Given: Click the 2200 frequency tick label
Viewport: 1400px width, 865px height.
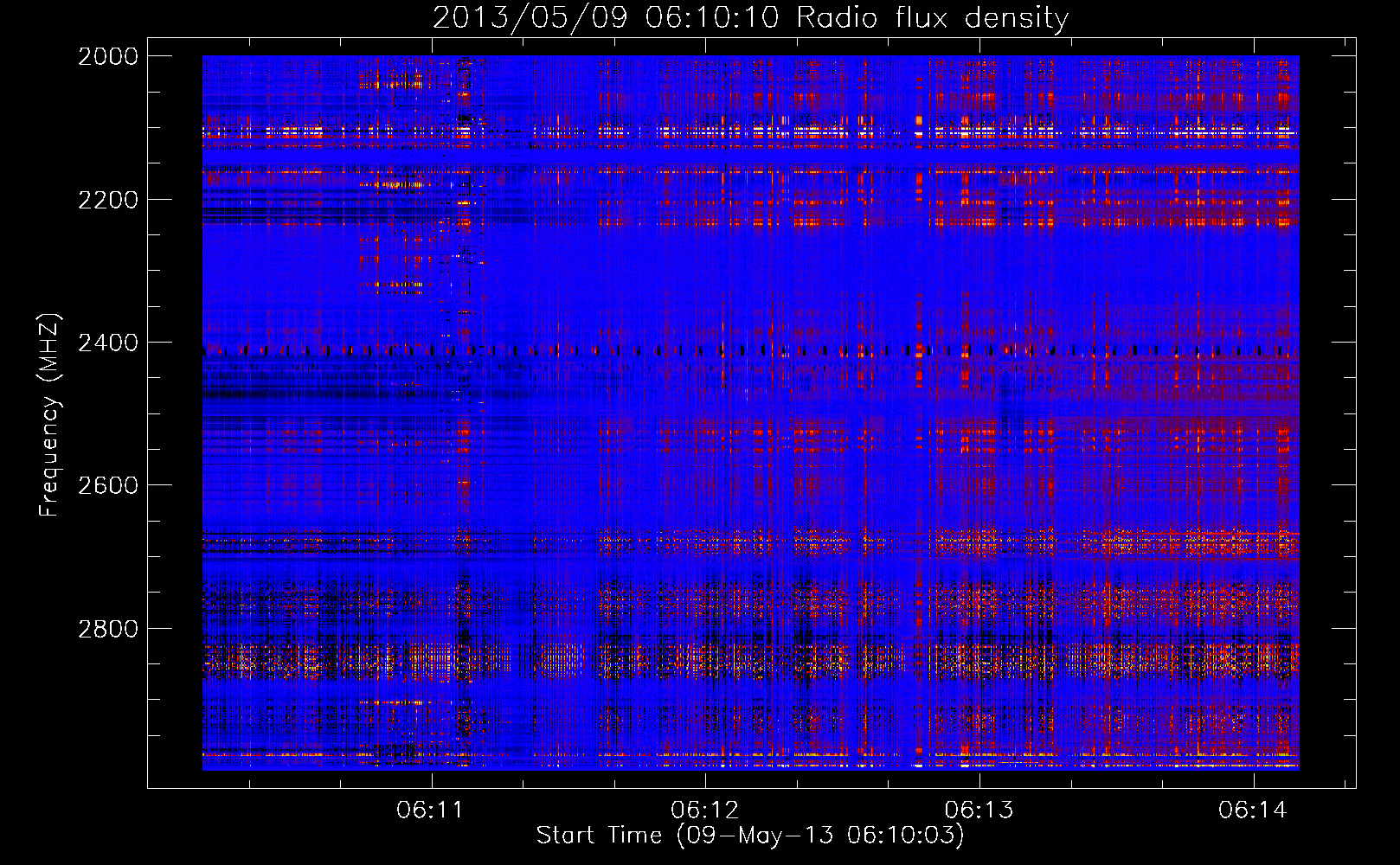Looking at the screenshot, I should pyautogui.click(x=108, y=200).
